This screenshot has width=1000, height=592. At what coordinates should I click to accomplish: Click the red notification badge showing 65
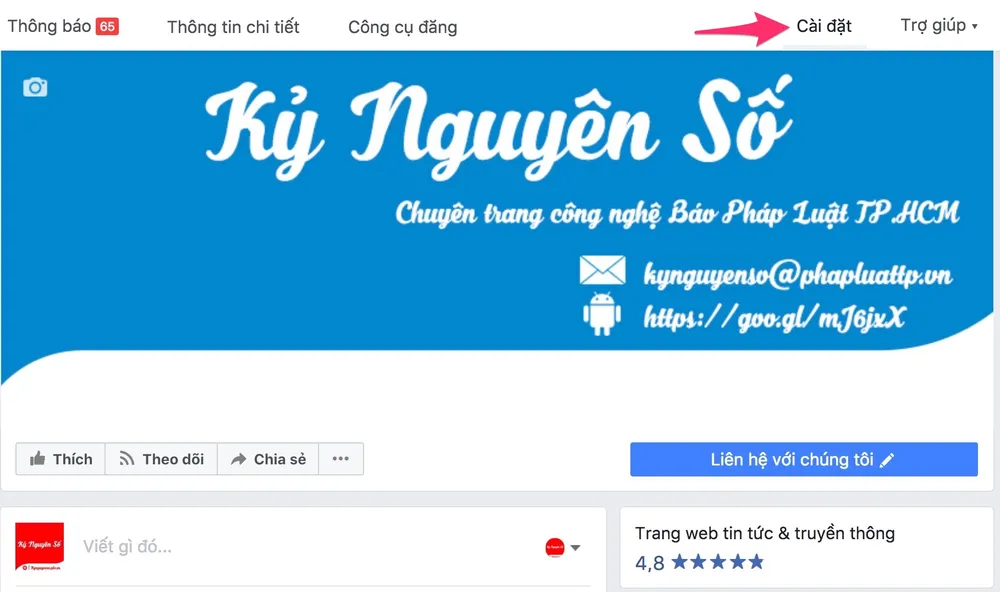[x=107, y=26]
